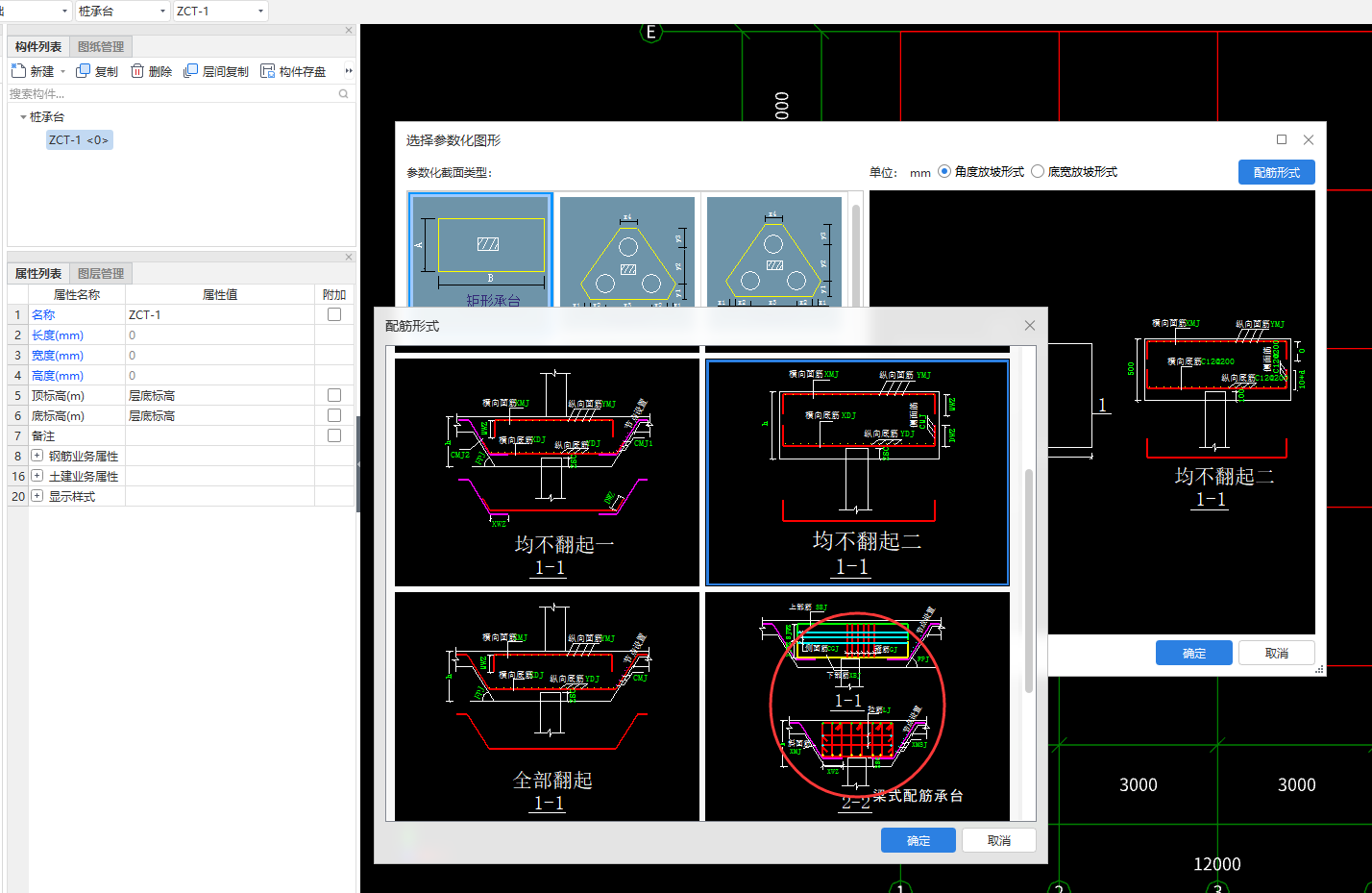Click the 属性名称 column header
The image size is (1372, 893).
pos(77,294)
